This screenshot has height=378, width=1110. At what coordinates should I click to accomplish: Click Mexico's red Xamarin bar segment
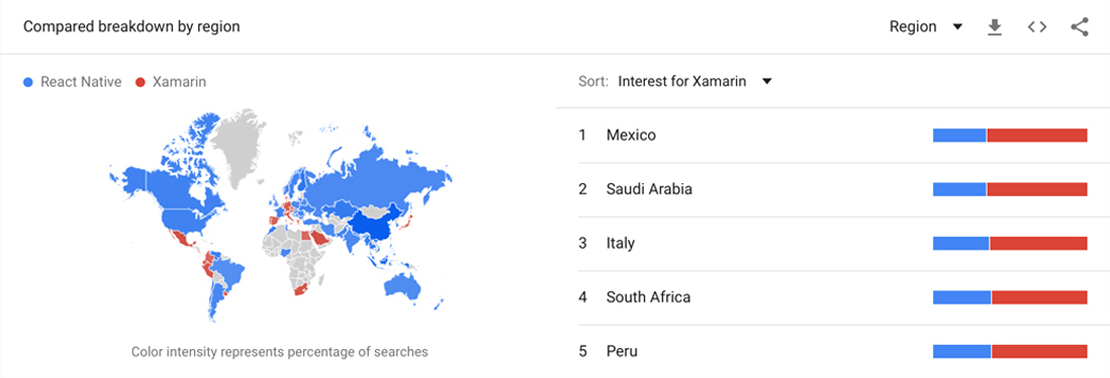(x=1037, y=135)
